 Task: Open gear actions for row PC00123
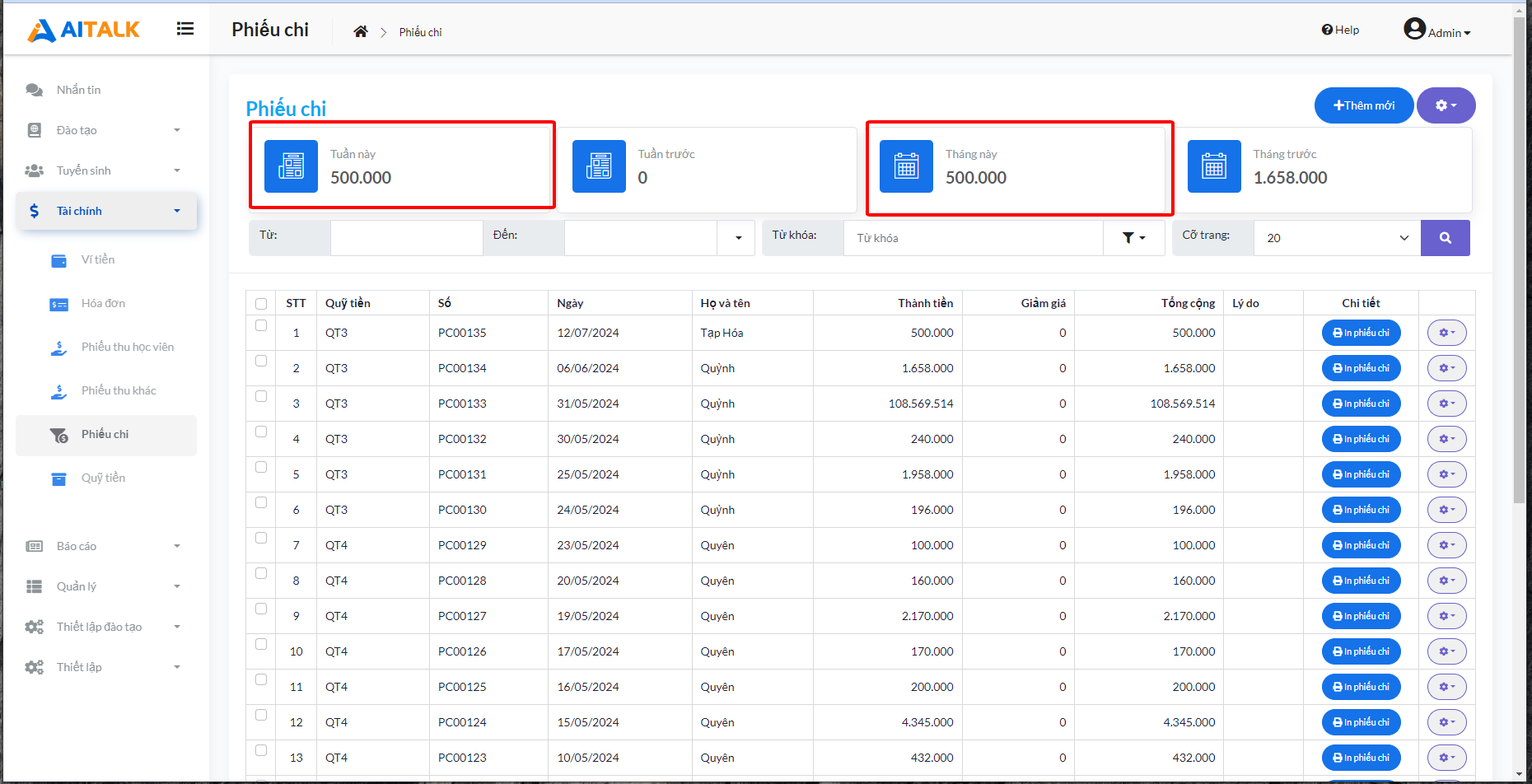[1447, 758]
